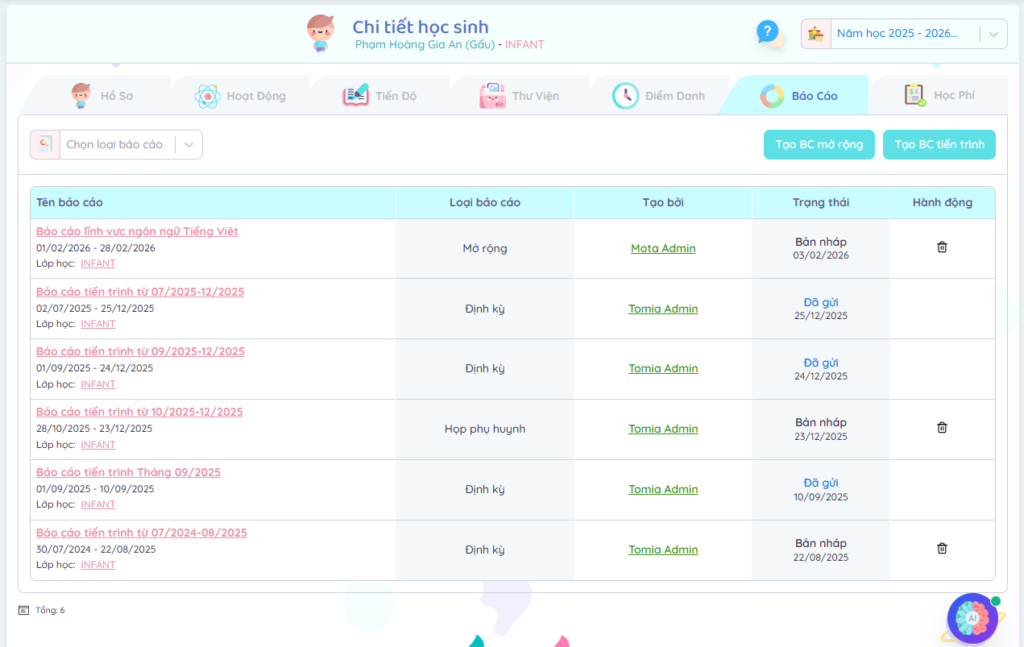Viewport: 1024px width, 647px height.
Task: Open the help chat bubble icon
Action: [767, 33]
